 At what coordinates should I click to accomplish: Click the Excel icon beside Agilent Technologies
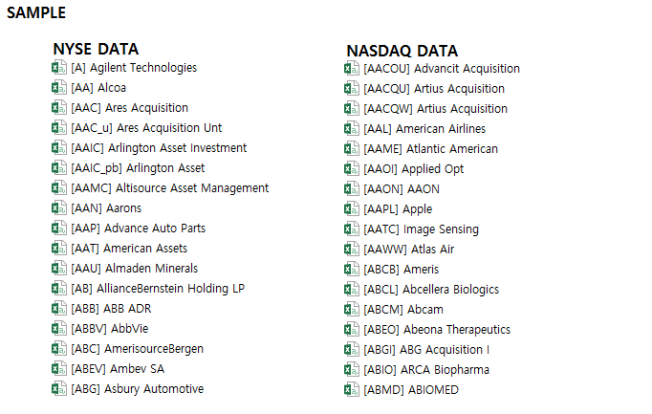[58, 68]
